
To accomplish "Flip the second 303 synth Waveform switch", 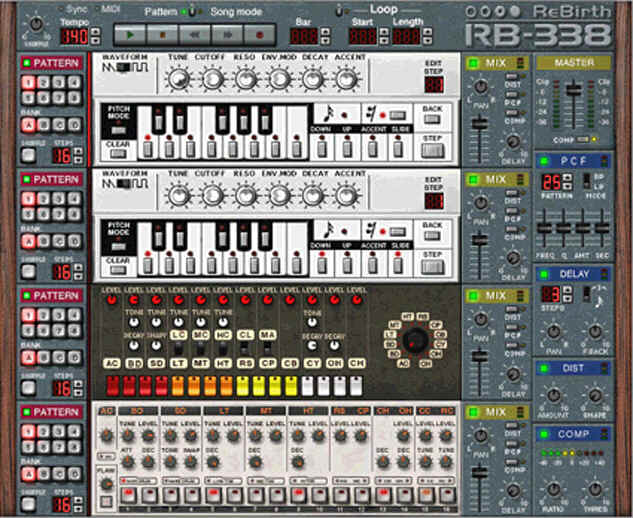I will [x=126, y=184].
